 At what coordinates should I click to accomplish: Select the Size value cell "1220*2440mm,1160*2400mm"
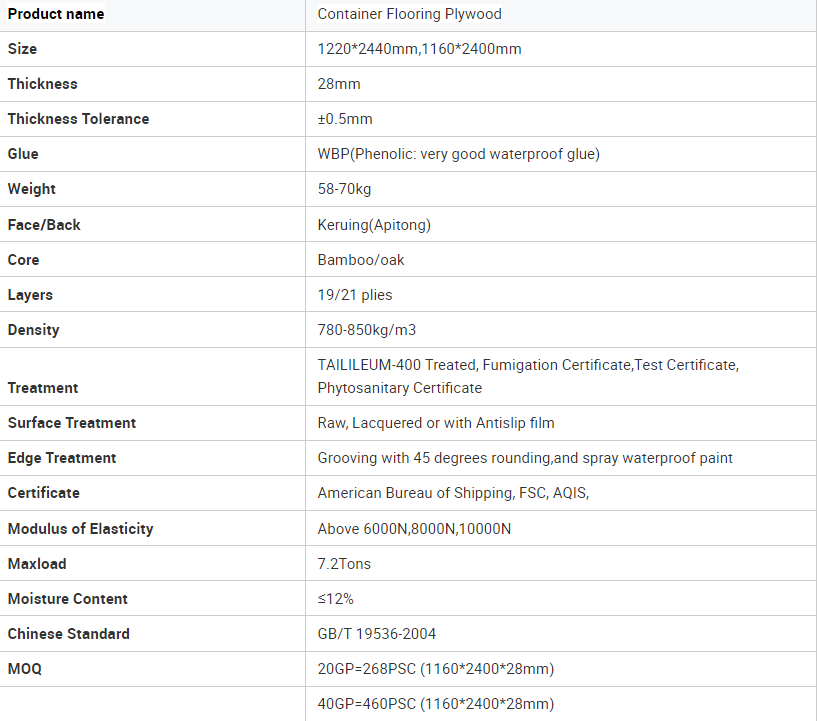point(419,49)
